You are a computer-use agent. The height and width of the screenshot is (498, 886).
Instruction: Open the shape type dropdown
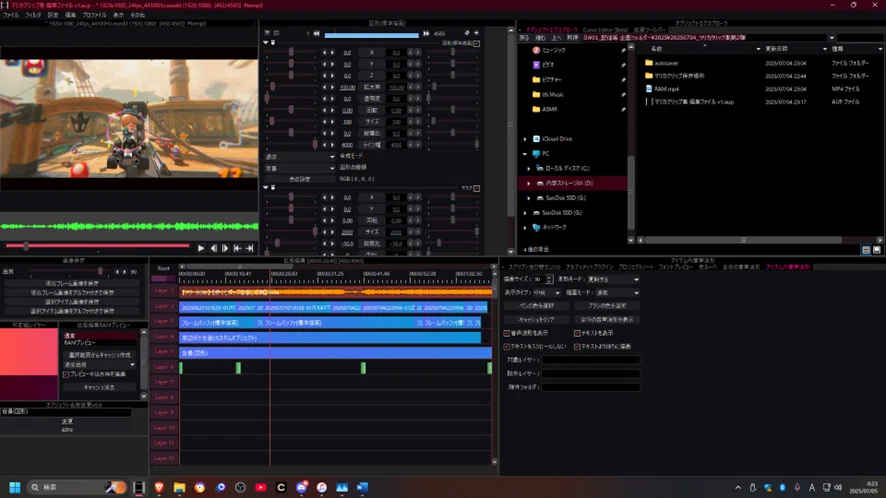(x=300, y=168)
